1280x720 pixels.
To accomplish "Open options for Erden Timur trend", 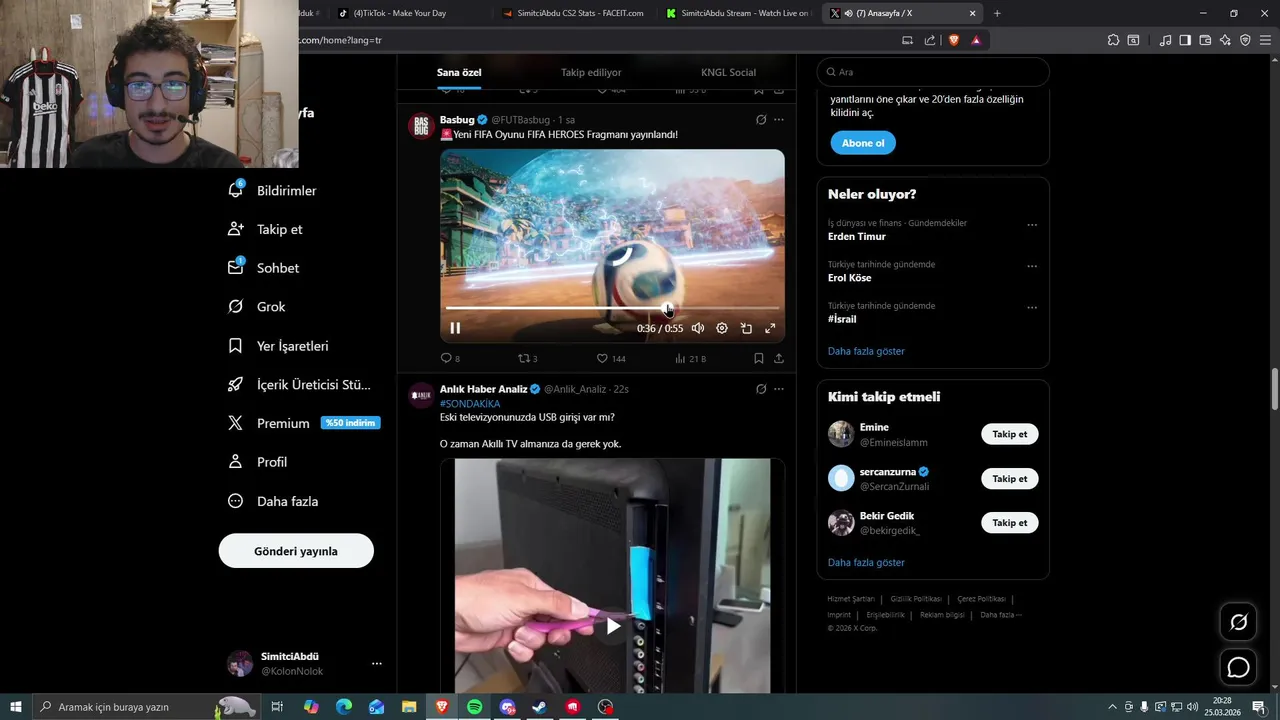I will tap(1032, 225).
